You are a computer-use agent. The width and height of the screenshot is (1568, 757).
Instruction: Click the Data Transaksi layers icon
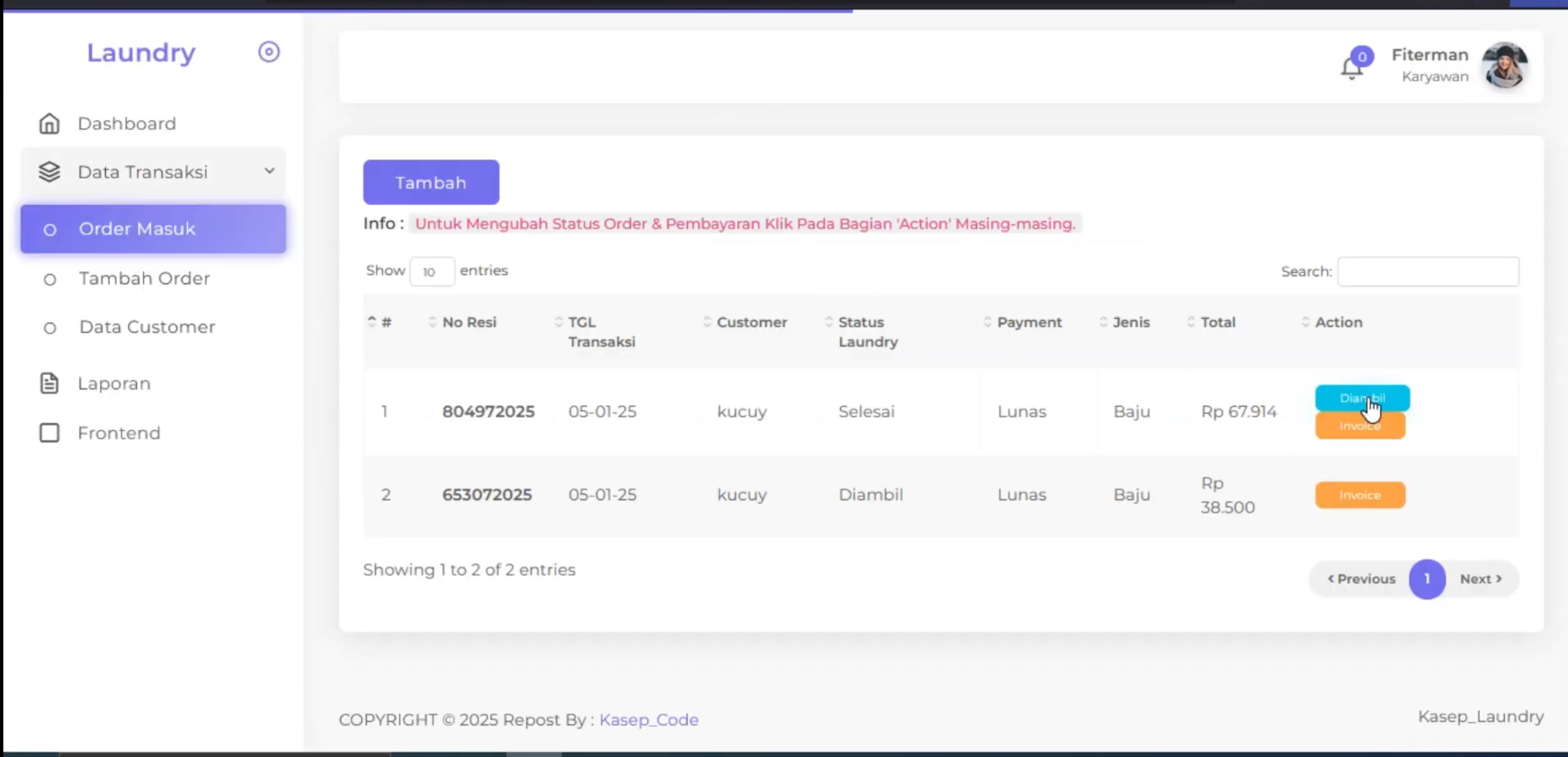pos(49,172)
